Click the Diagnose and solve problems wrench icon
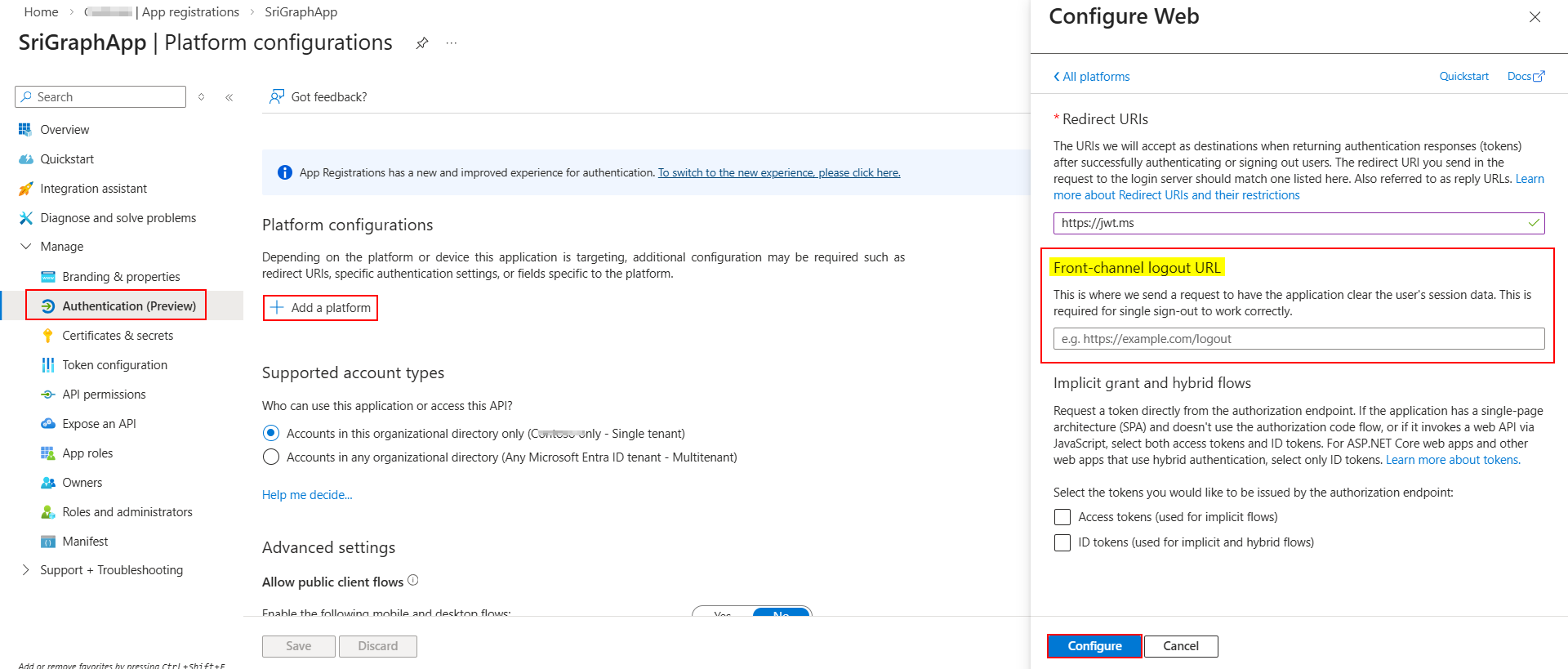 [25, 218]
